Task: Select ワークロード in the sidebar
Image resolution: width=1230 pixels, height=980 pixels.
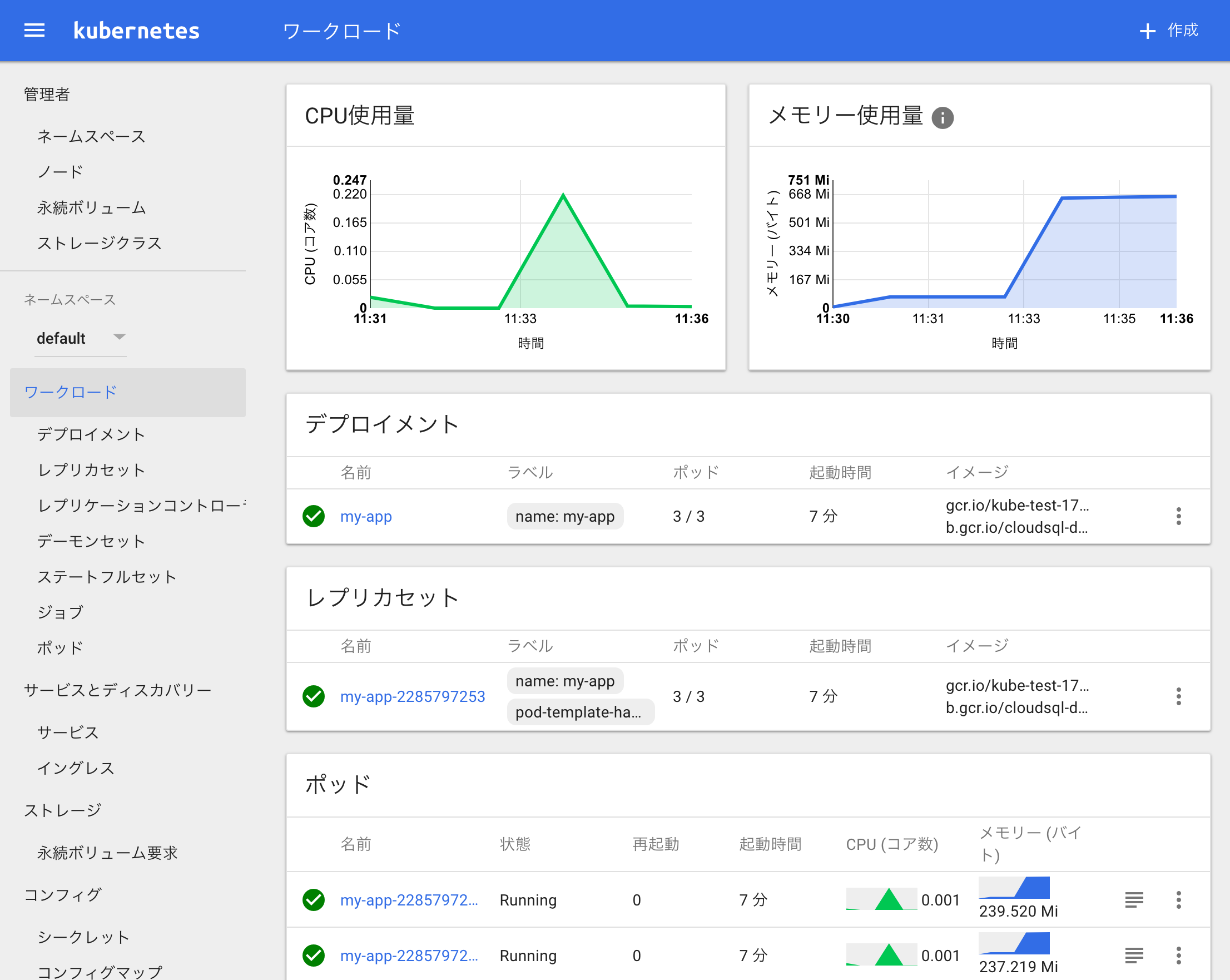Action: 128,392
